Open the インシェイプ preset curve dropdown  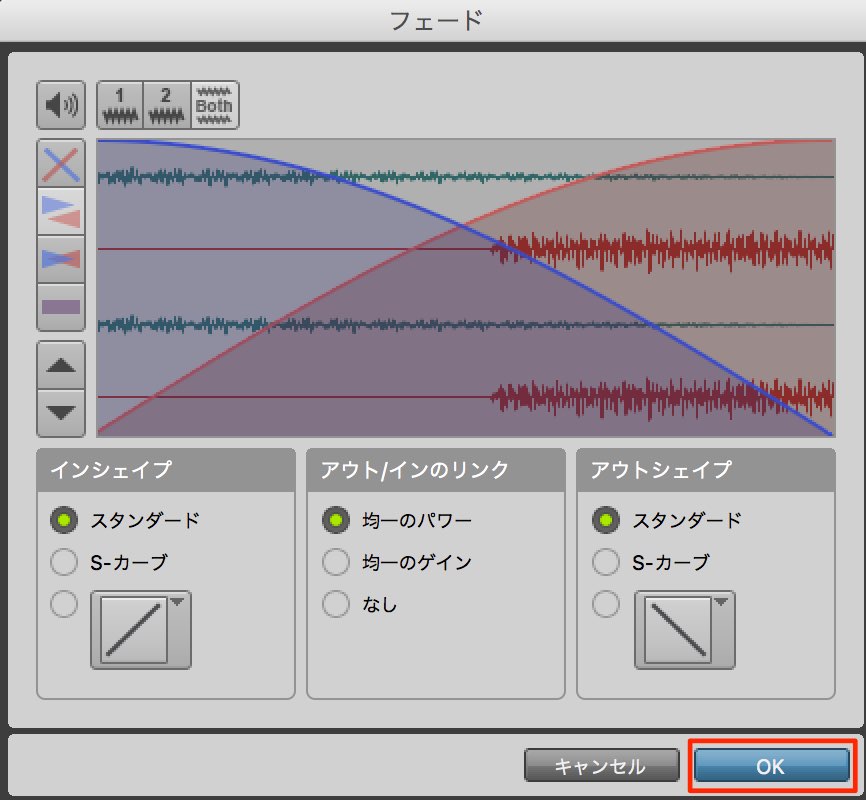141,630
